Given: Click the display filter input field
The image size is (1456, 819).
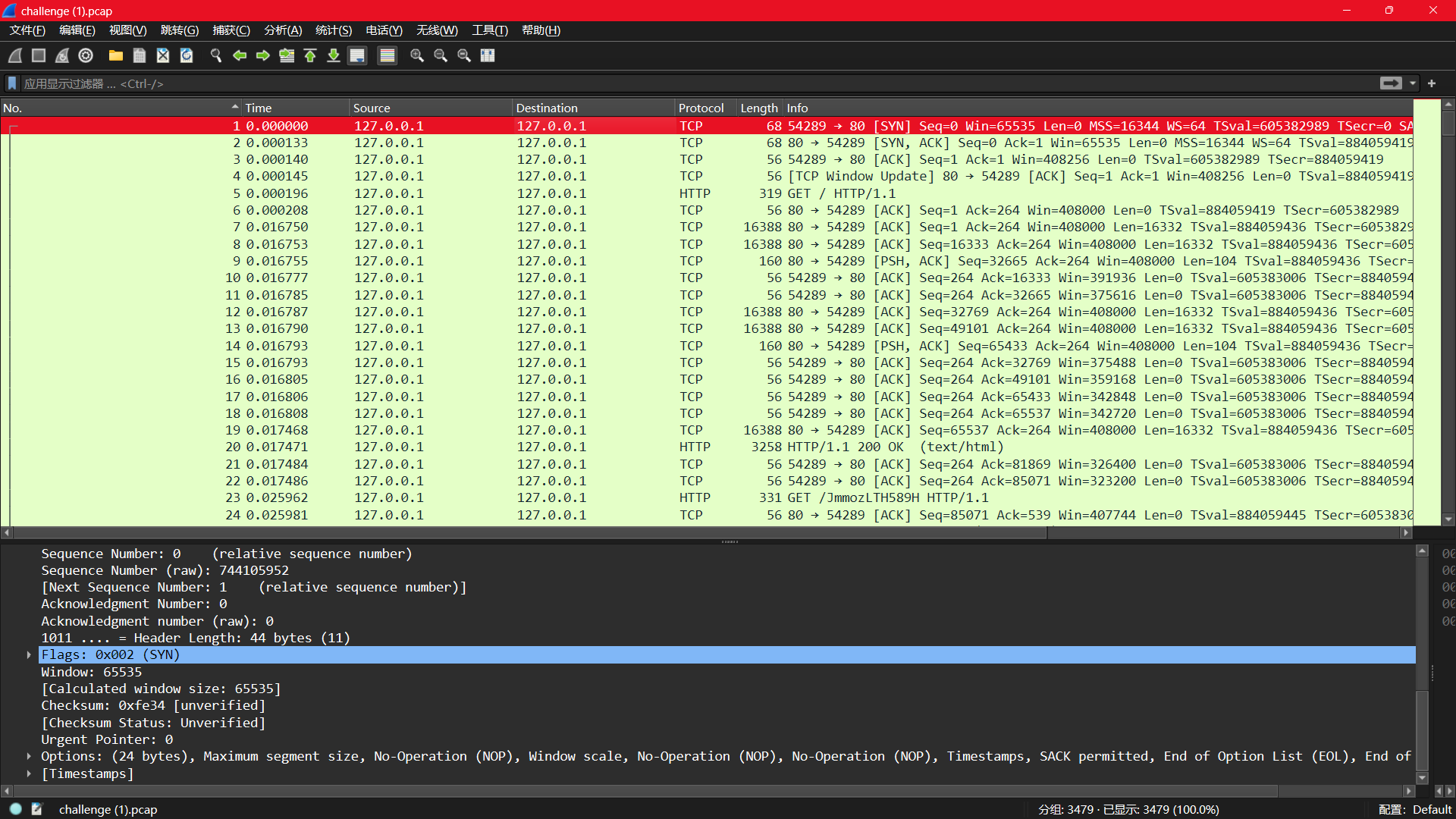Looking at the screenshot, I should click(x=698, y=83).
